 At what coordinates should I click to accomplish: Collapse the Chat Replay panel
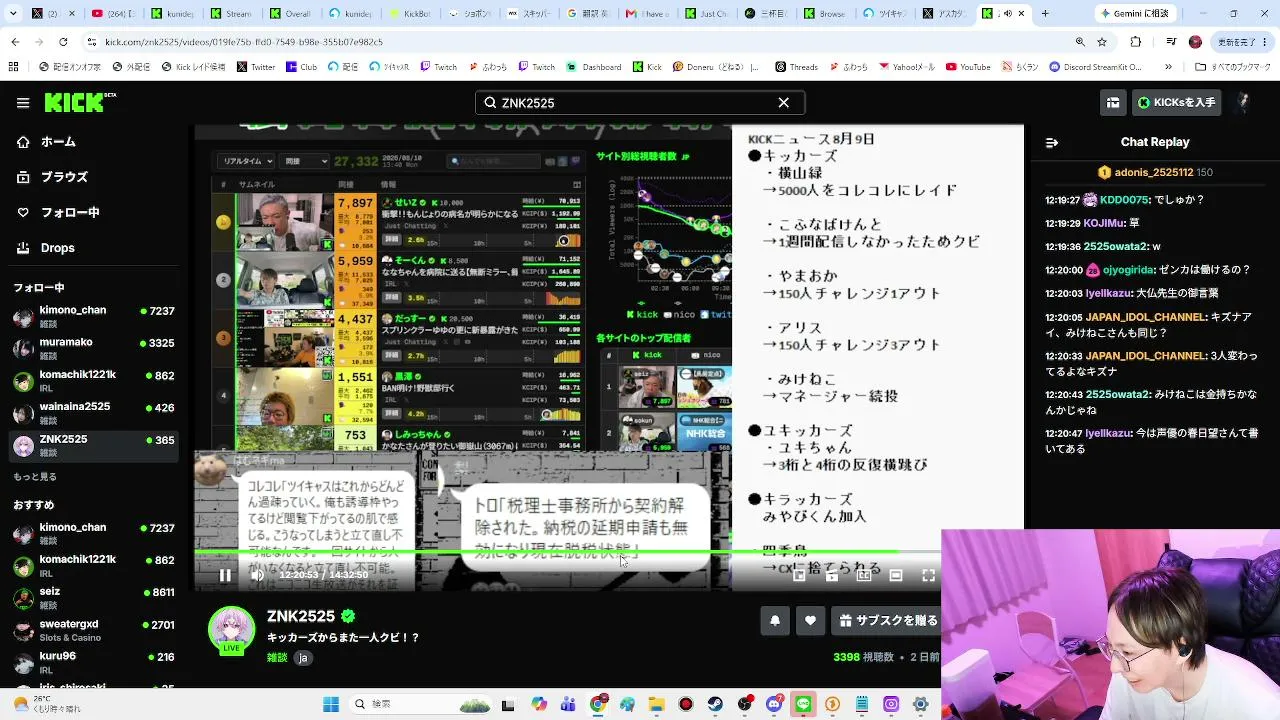pos(1052,142)
